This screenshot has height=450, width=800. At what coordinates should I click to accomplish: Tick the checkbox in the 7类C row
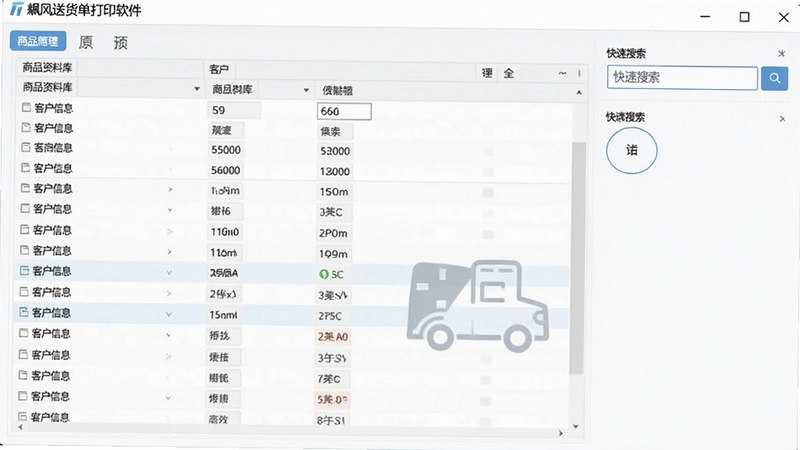(x=23, y=375)
